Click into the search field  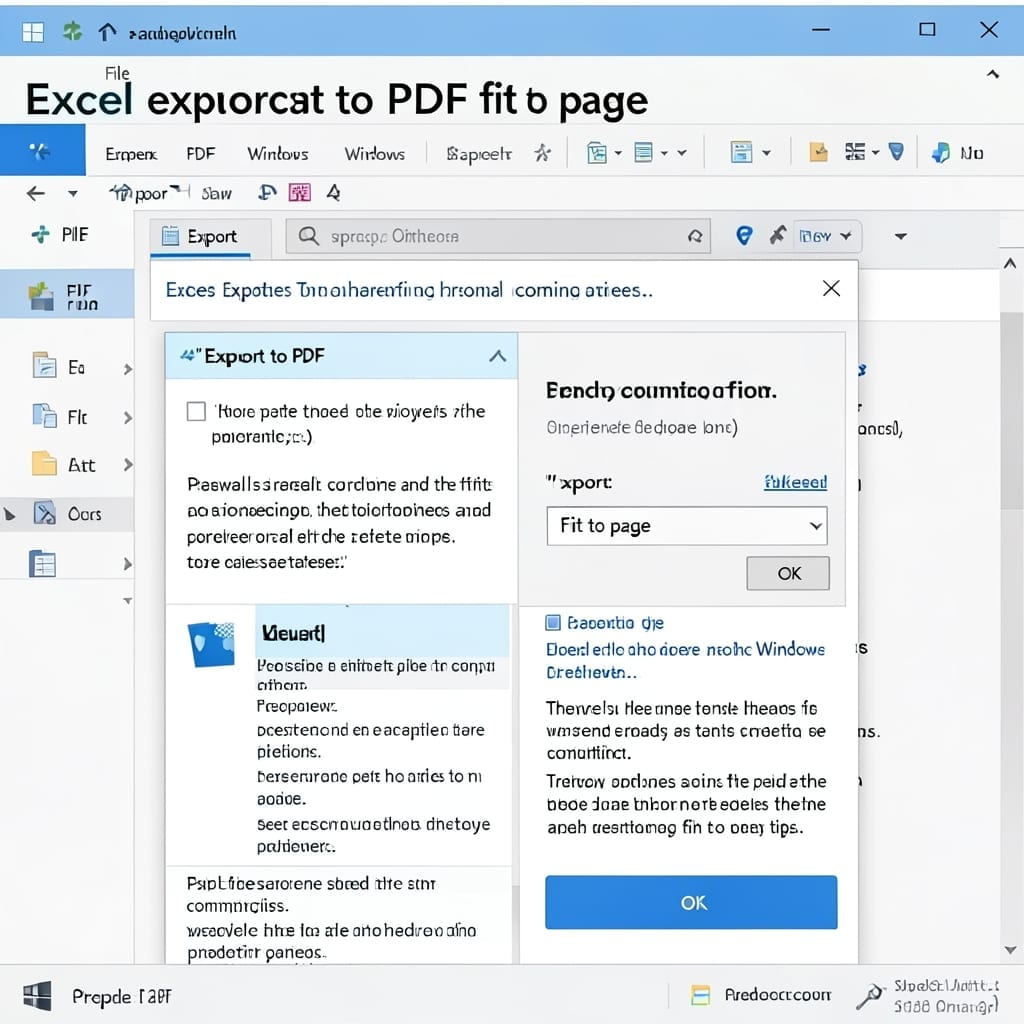(x=498, y=236)
